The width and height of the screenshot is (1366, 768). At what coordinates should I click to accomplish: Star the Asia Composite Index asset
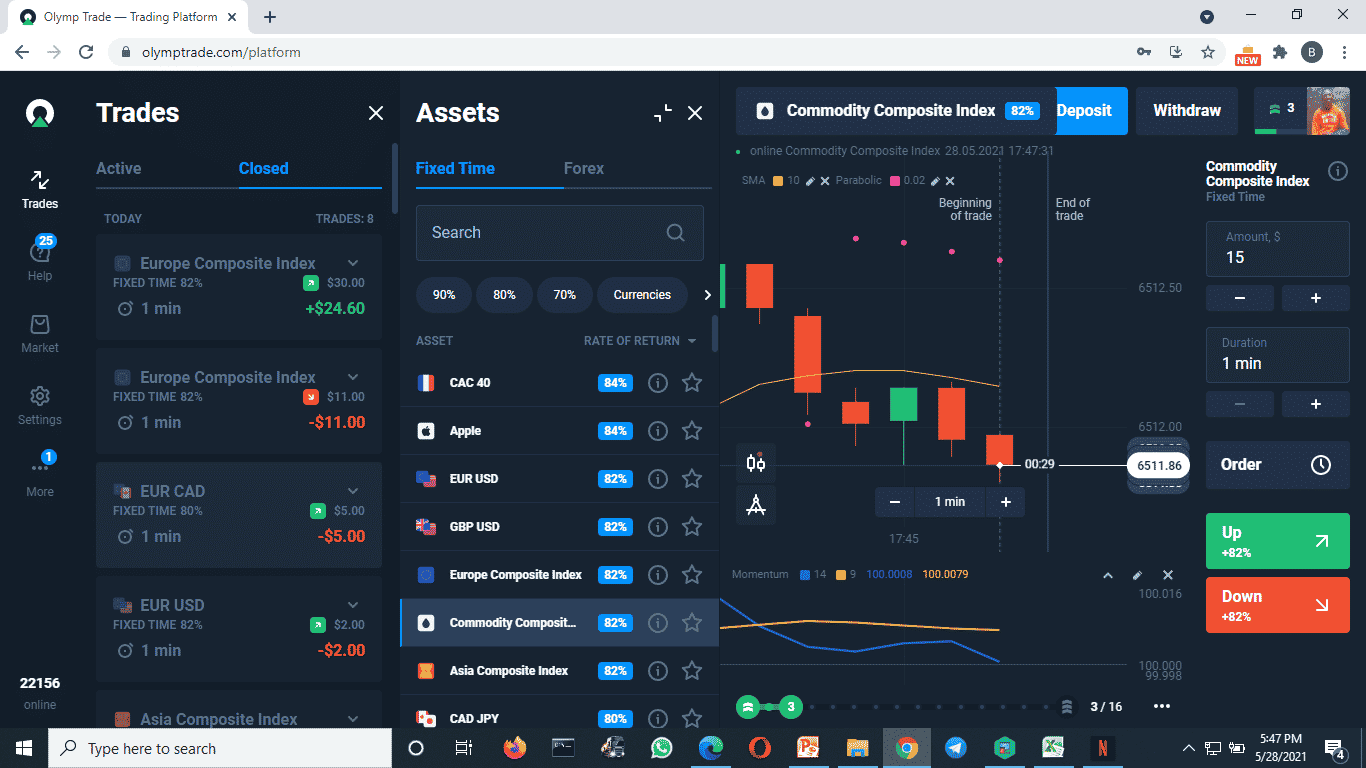tap(691, 670)
